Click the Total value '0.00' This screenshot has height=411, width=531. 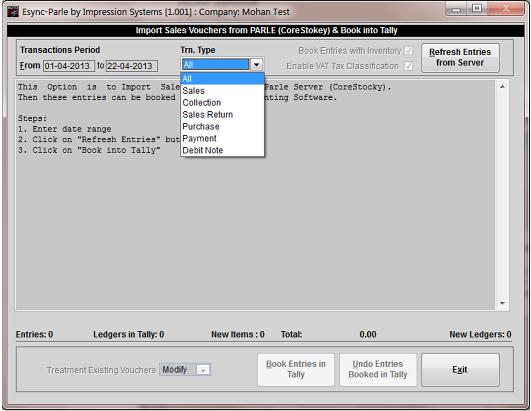pyautogui.click(x=368, y=334)
